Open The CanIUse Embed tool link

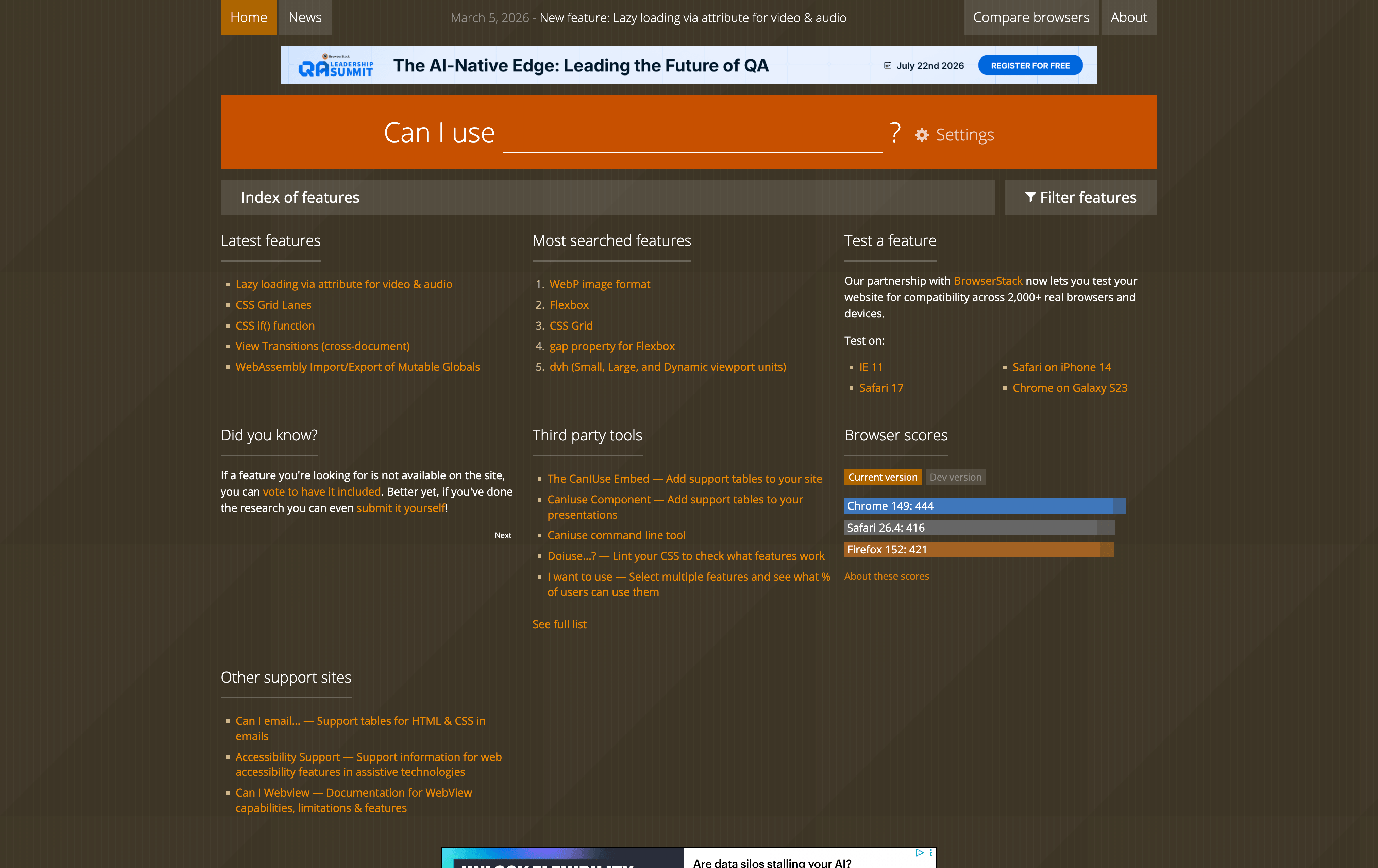pos(685,479)
